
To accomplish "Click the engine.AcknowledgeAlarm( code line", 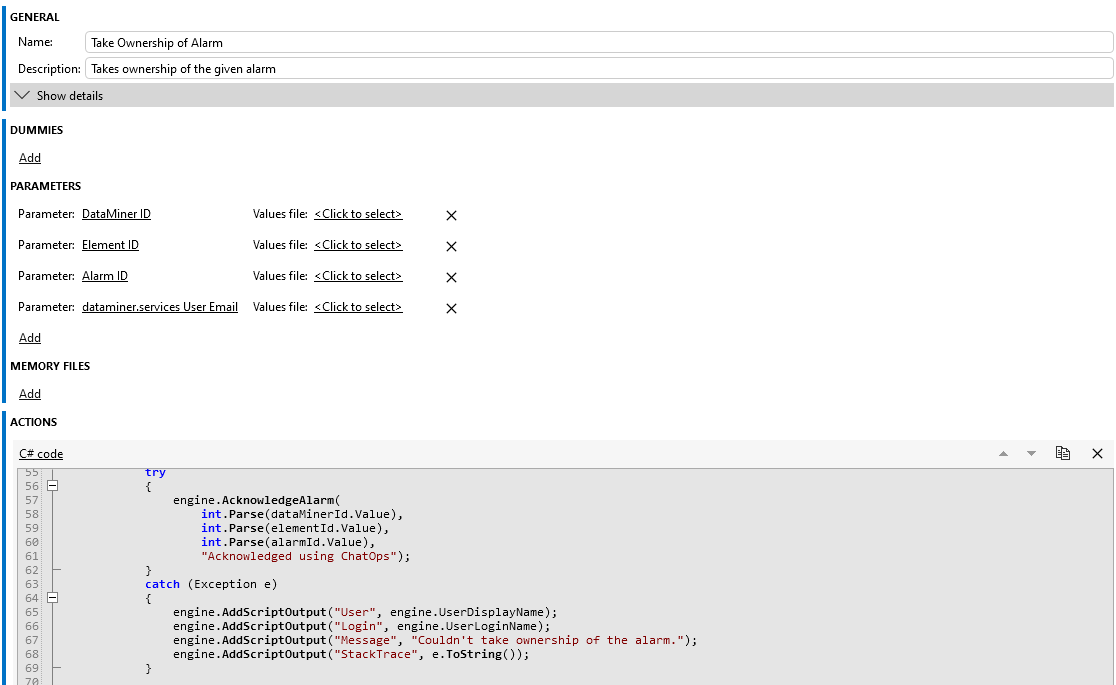I will coord(257,500).
